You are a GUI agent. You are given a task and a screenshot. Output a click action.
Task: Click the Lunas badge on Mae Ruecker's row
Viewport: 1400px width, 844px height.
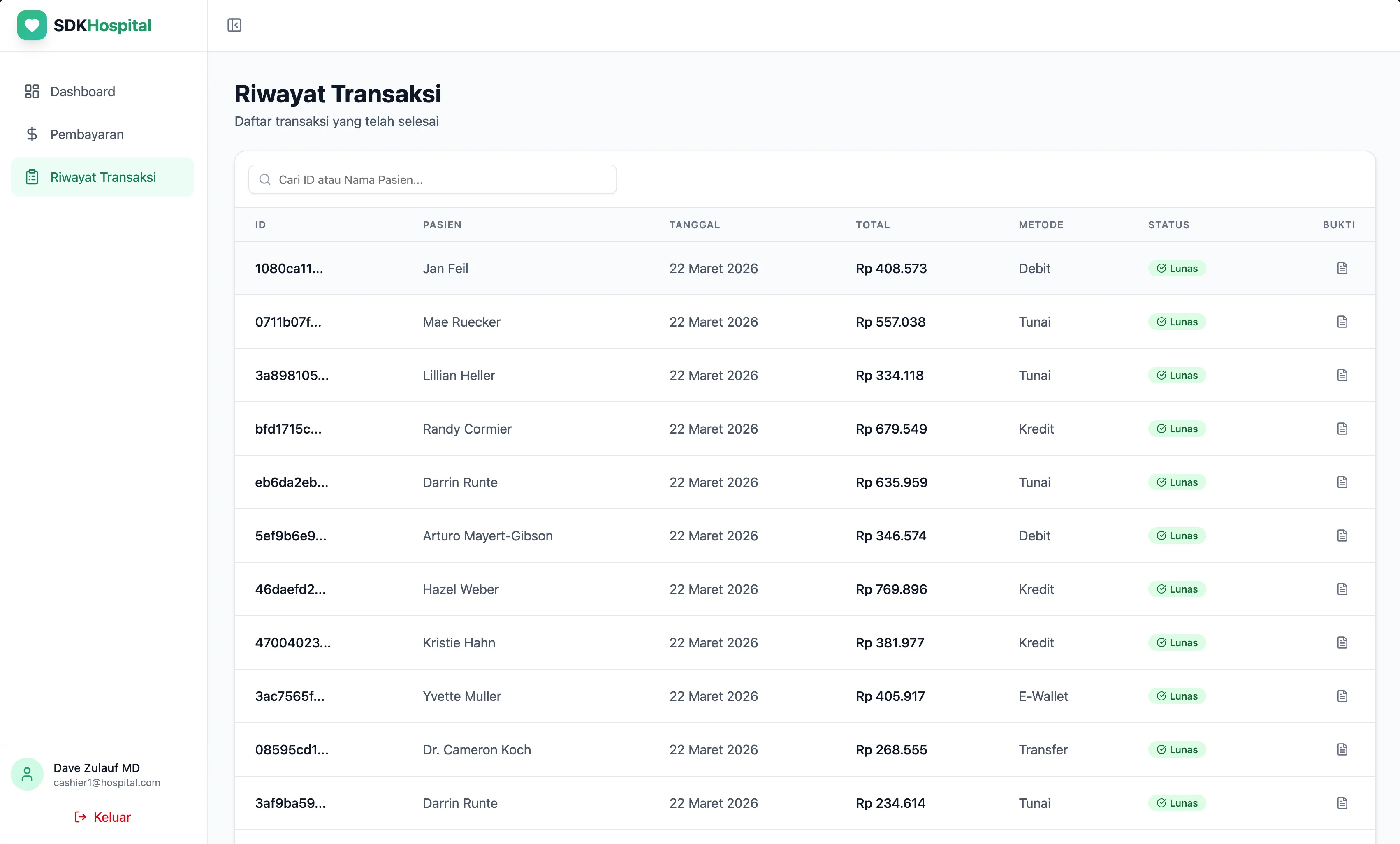pos(1177,322)
